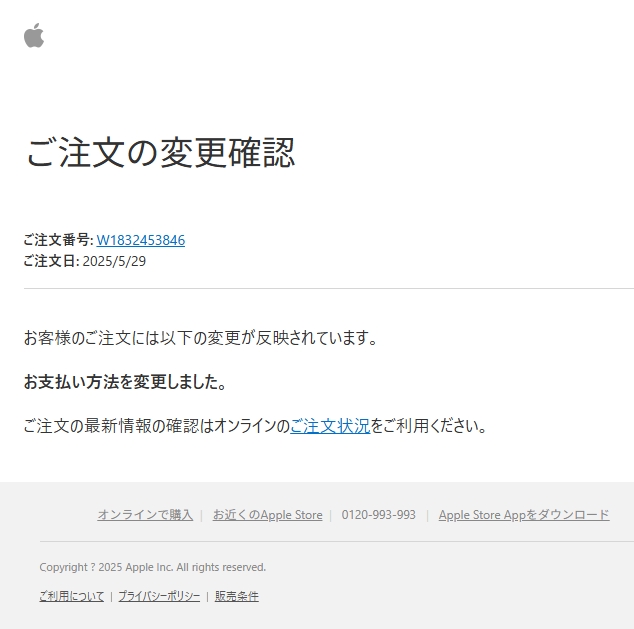View the プライバシーポリシー link

pyautogui.click(x=159, y=596)
